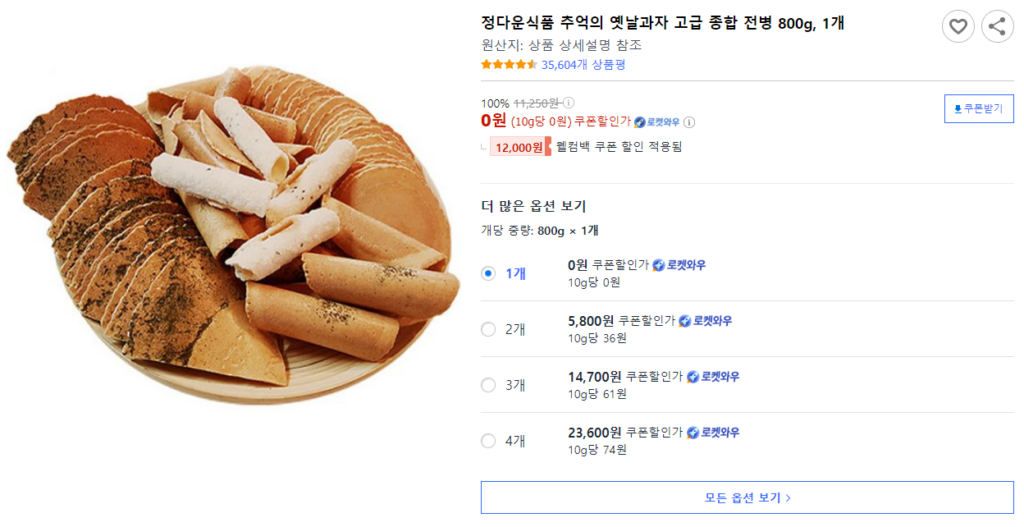Click the Rocket Wow badge in the 2개 option row
The height and width of the screenshot is (527, 1024).
pyautogui.click(x=705, y=321)
